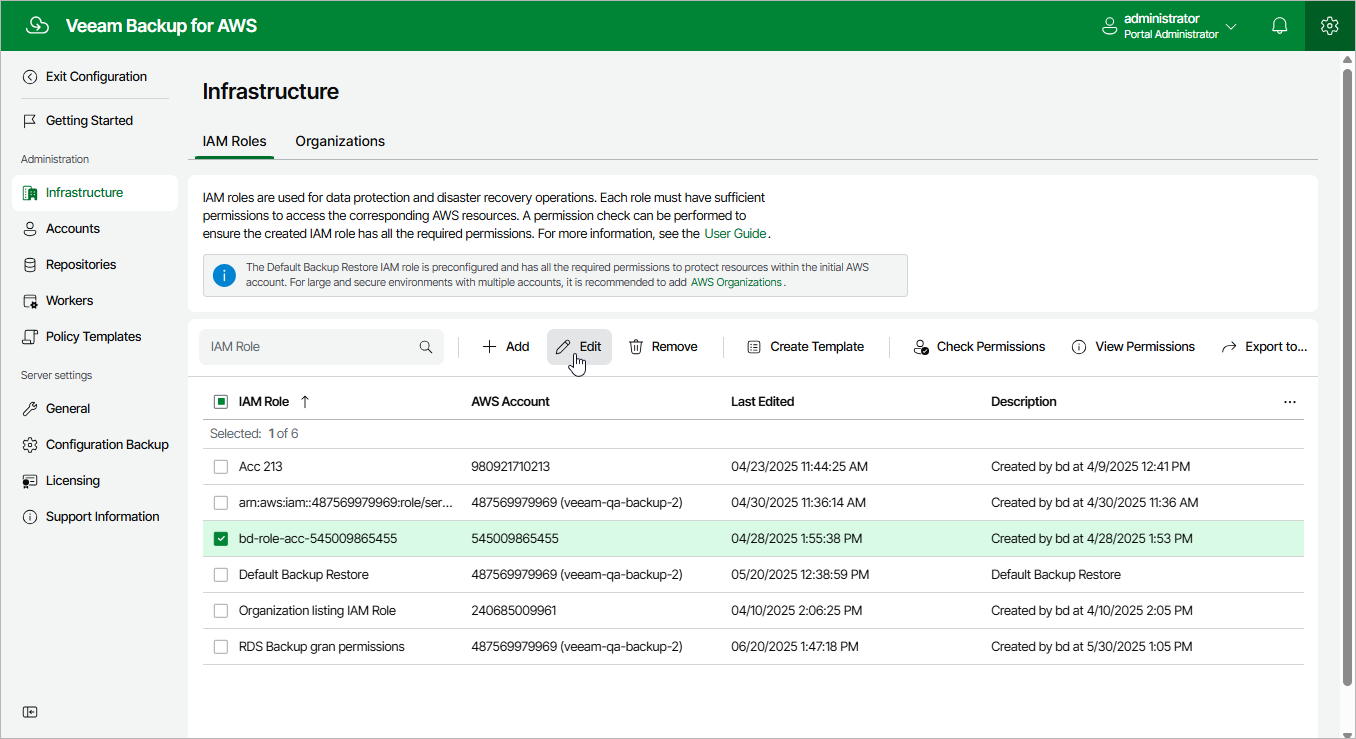Select AWS account 980921710213 cell

coord(511,467)
